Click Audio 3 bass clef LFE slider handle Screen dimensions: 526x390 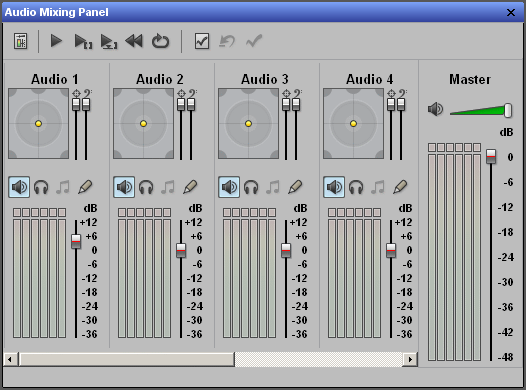[296, 105]
